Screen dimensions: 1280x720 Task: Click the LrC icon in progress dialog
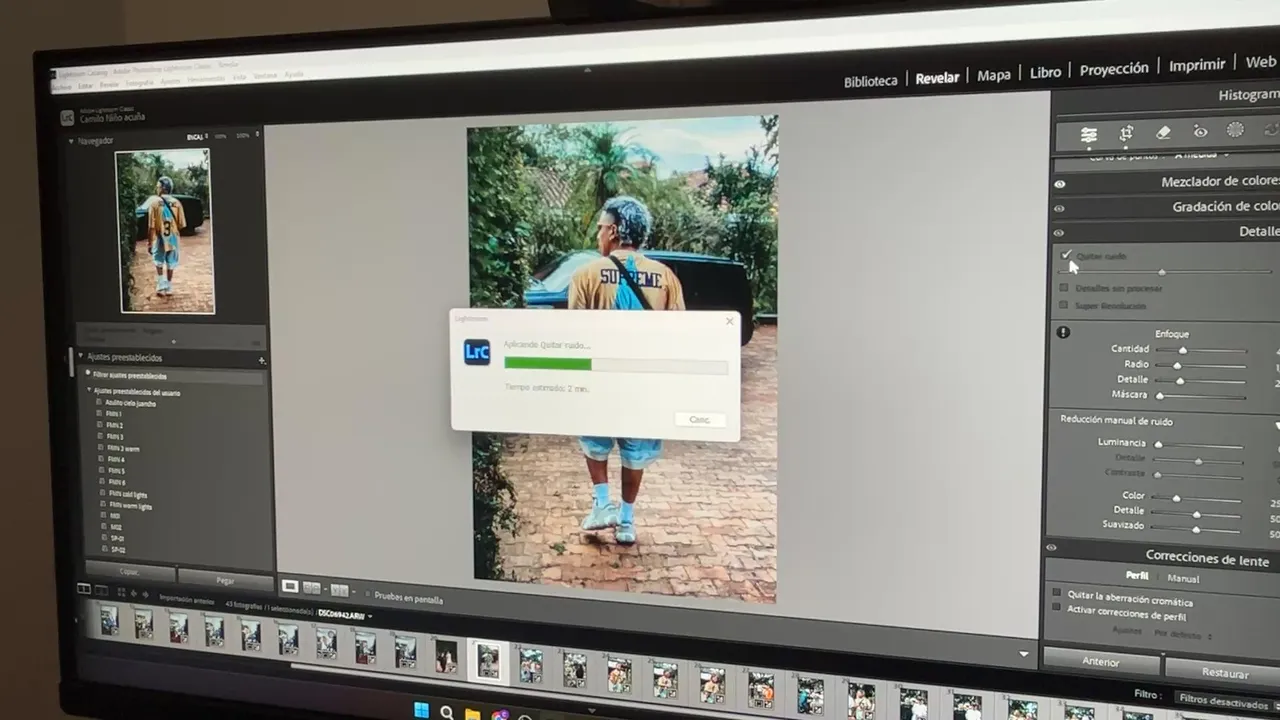[477, 352]
